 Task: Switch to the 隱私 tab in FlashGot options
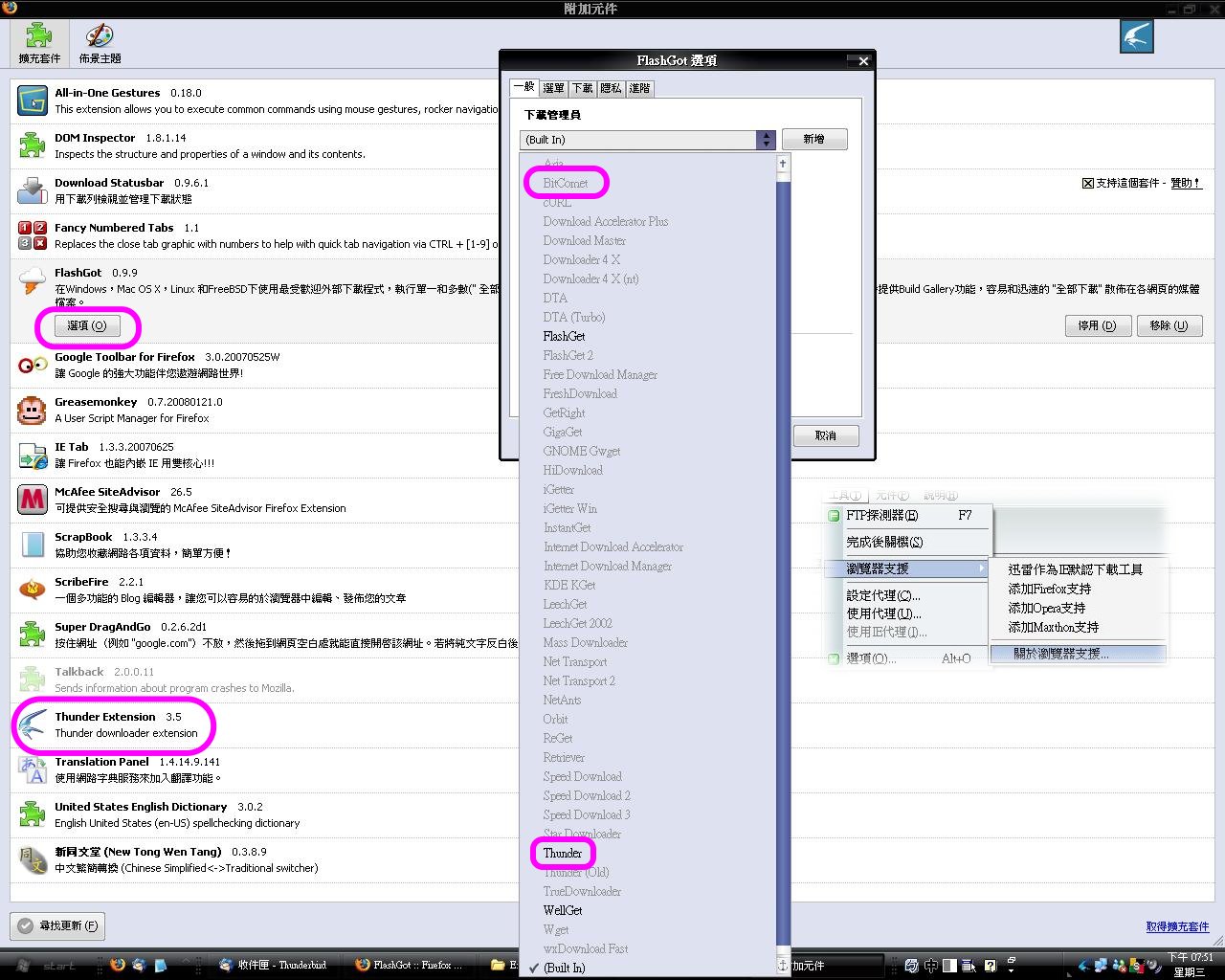click(612, 88)
